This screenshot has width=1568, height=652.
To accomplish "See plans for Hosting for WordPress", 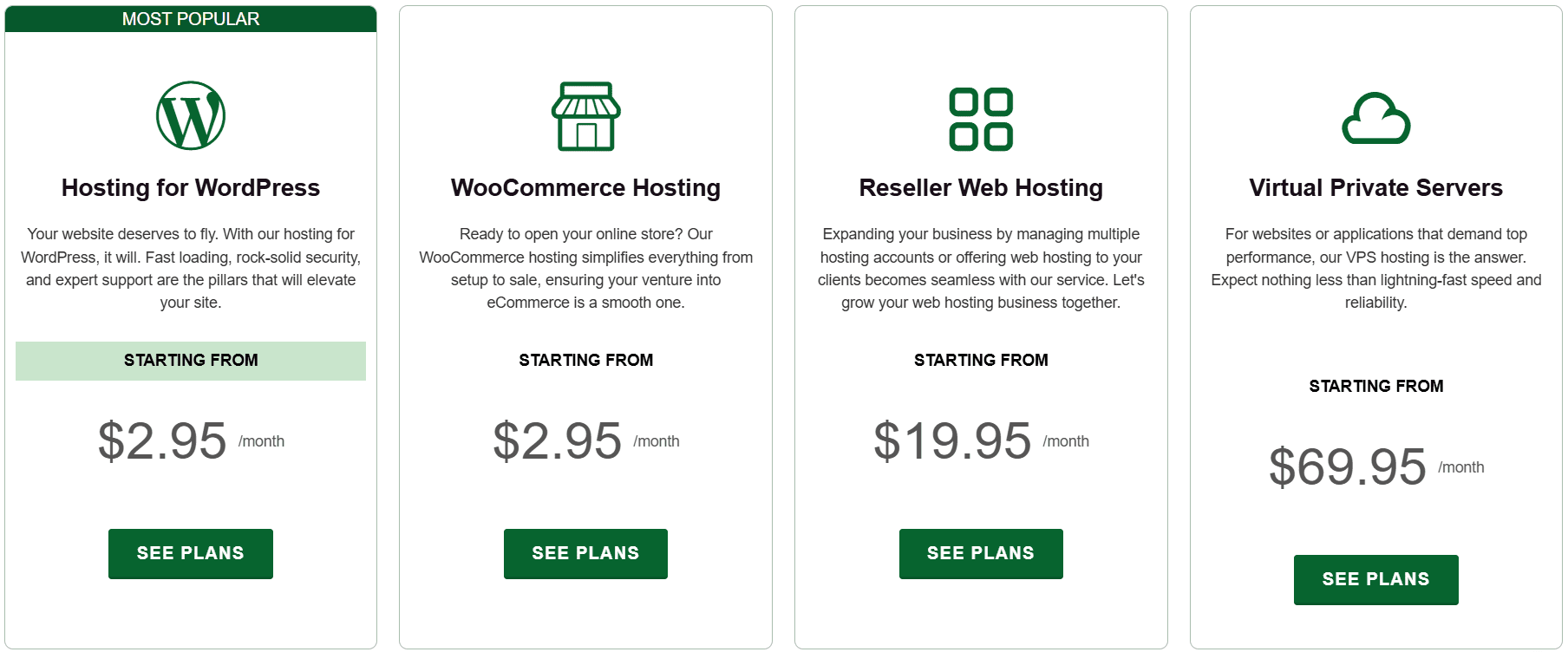I will [x=191, y=553].
